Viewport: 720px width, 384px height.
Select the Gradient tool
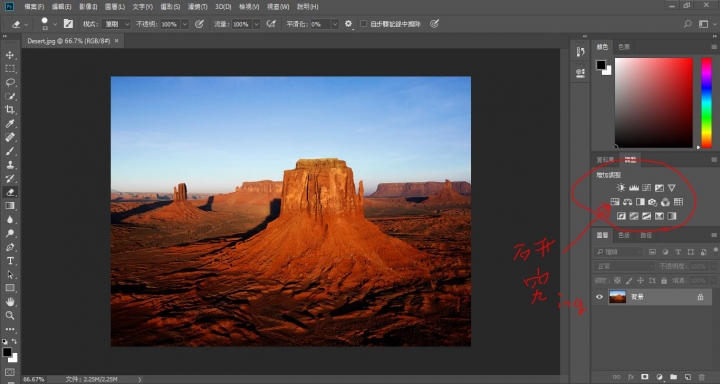click(x=10, y=206)
